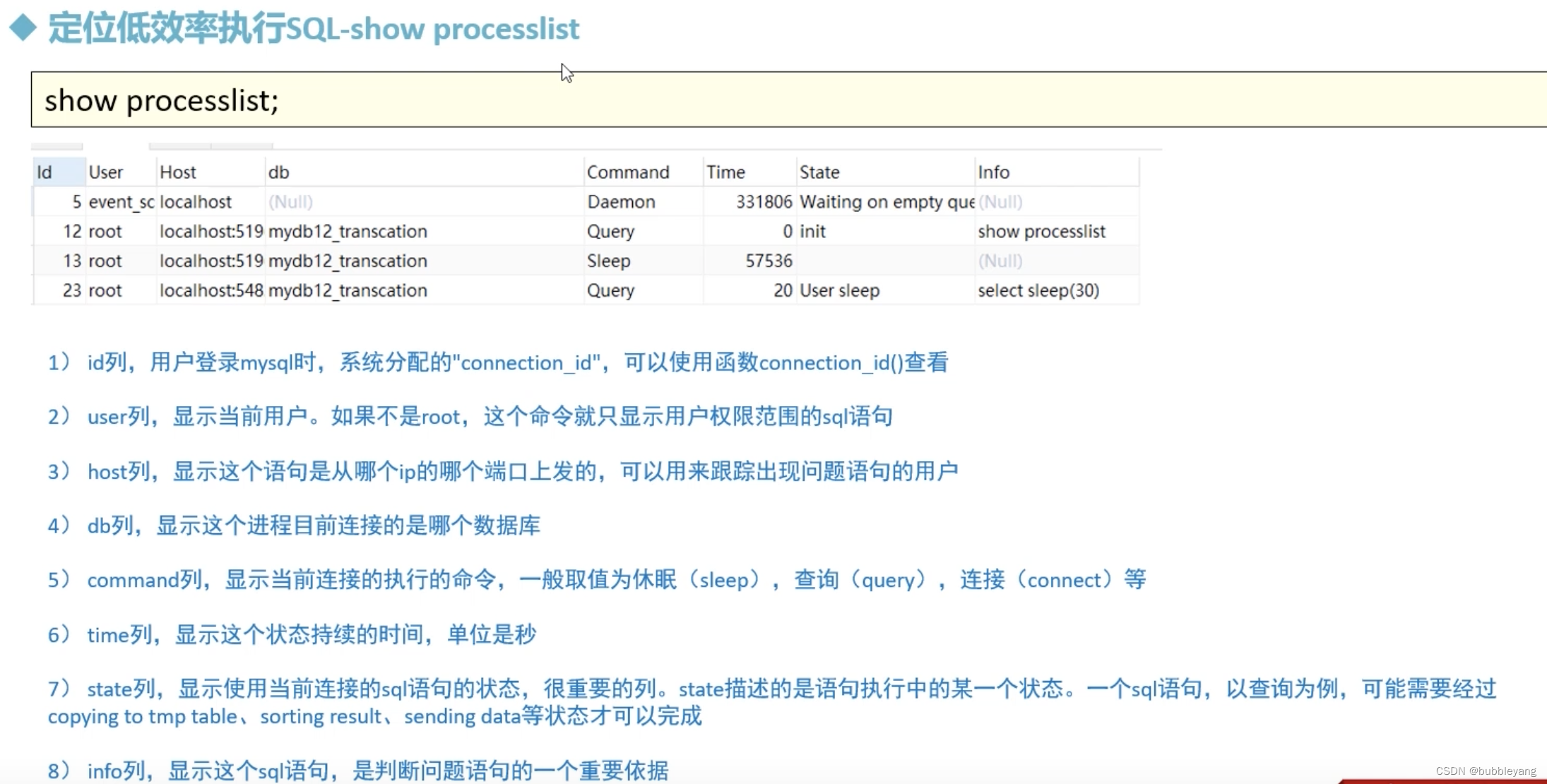This screenshot has width=1547, height=784.
Task: Click the Time column header
Action: 725,172
